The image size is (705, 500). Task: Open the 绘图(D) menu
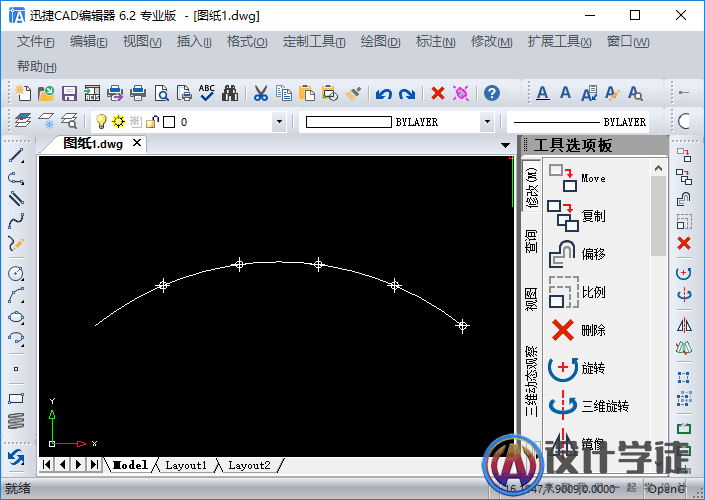380,42
